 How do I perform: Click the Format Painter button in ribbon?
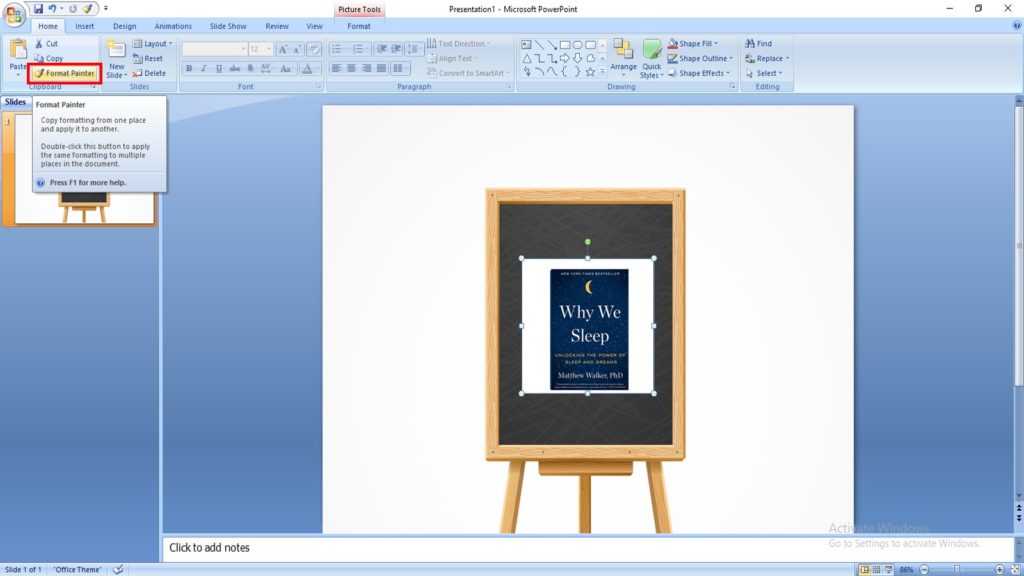[65, 73]
